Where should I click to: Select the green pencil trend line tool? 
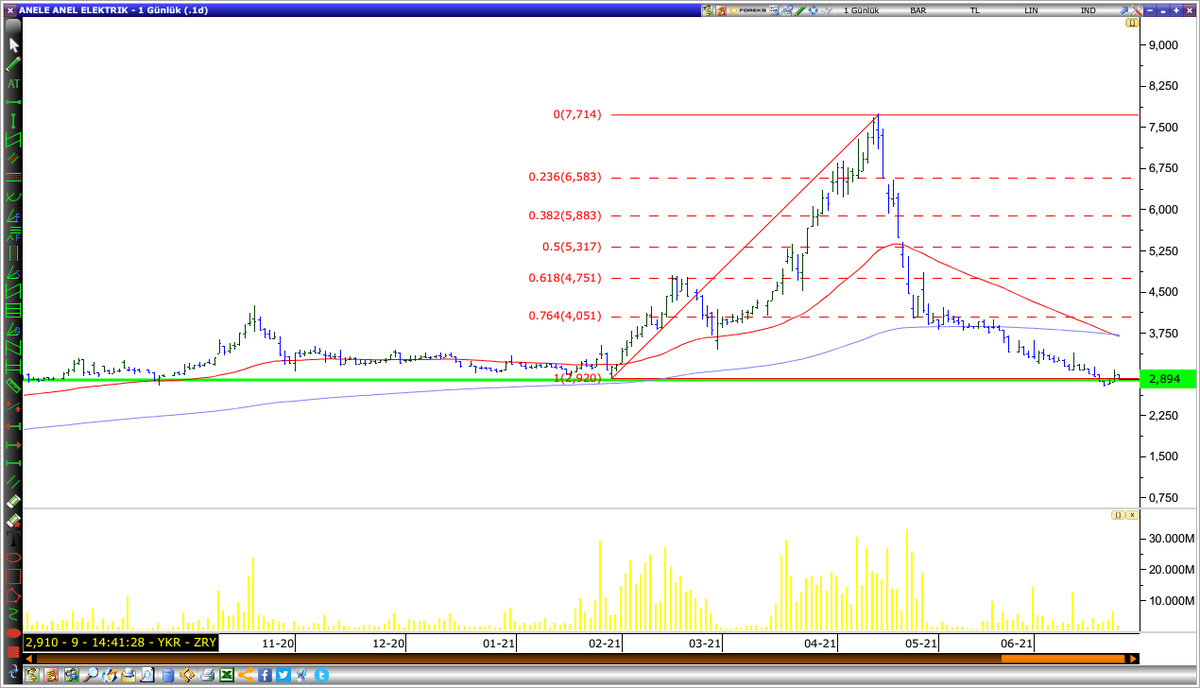(x=14, y=64)
